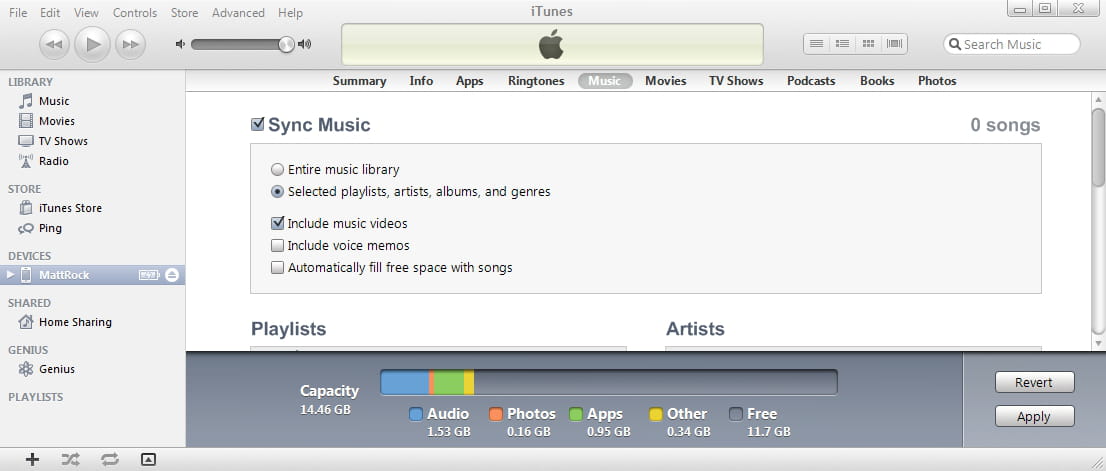Uncheck the Sync Music checkbox
The width and height of the screenshot is (1106, 471).
[258, 125]
